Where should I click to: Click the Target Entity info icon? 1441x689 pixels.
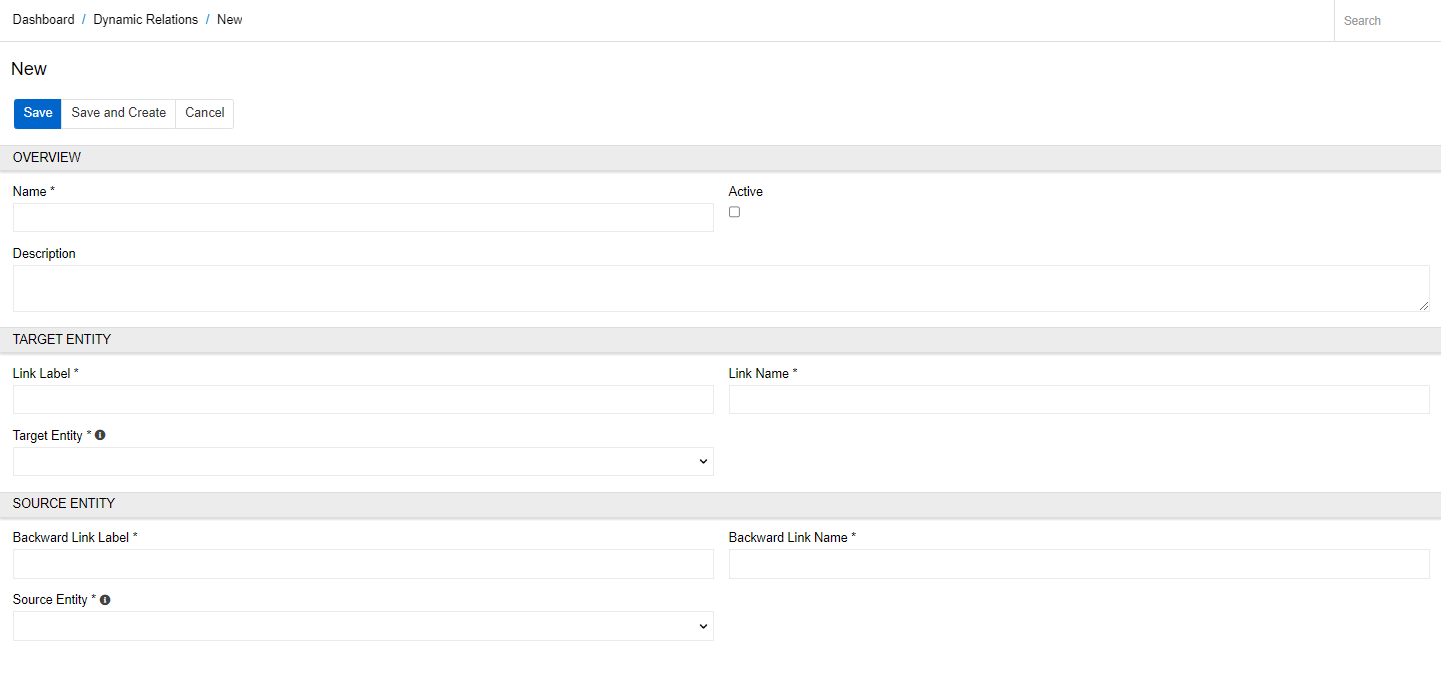click(100, 435)
